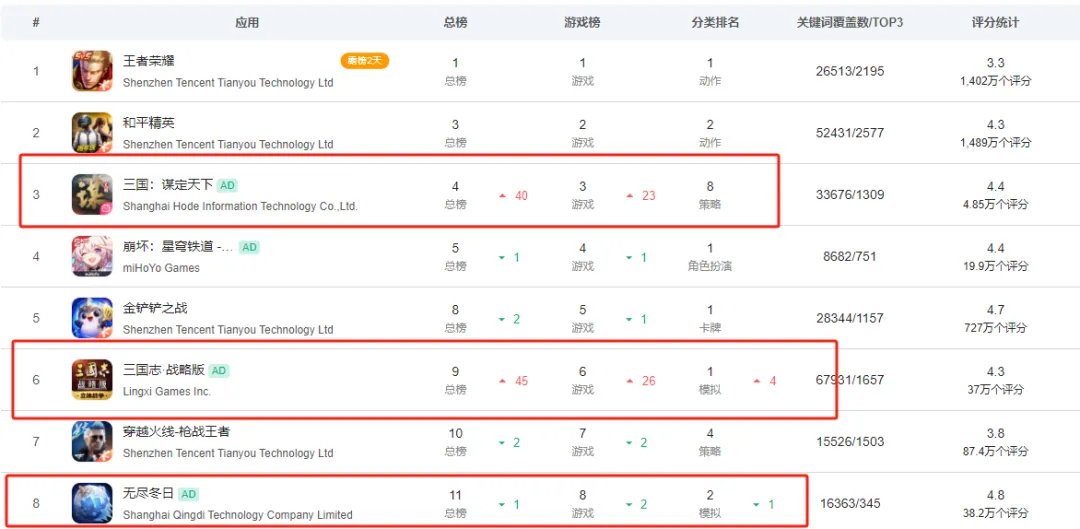Click the 游戏榜 column header
The image size is (1080, 529).
582,23
